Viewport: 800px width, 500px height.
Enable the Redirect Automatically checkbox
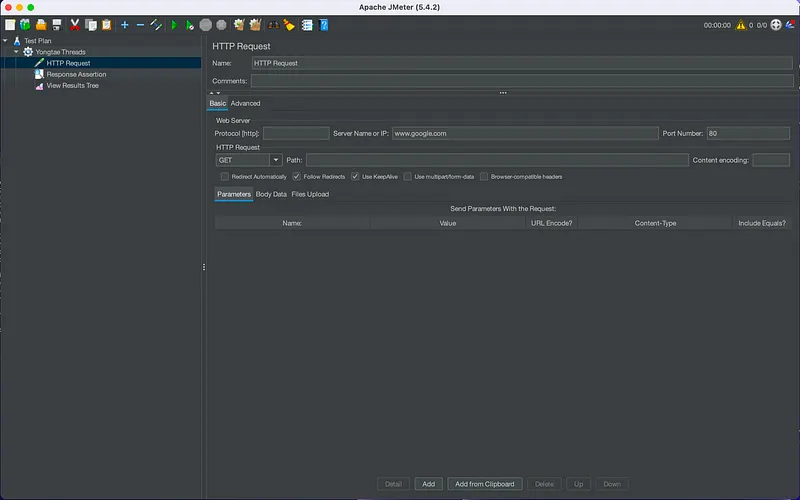click(x=224, y=176)
